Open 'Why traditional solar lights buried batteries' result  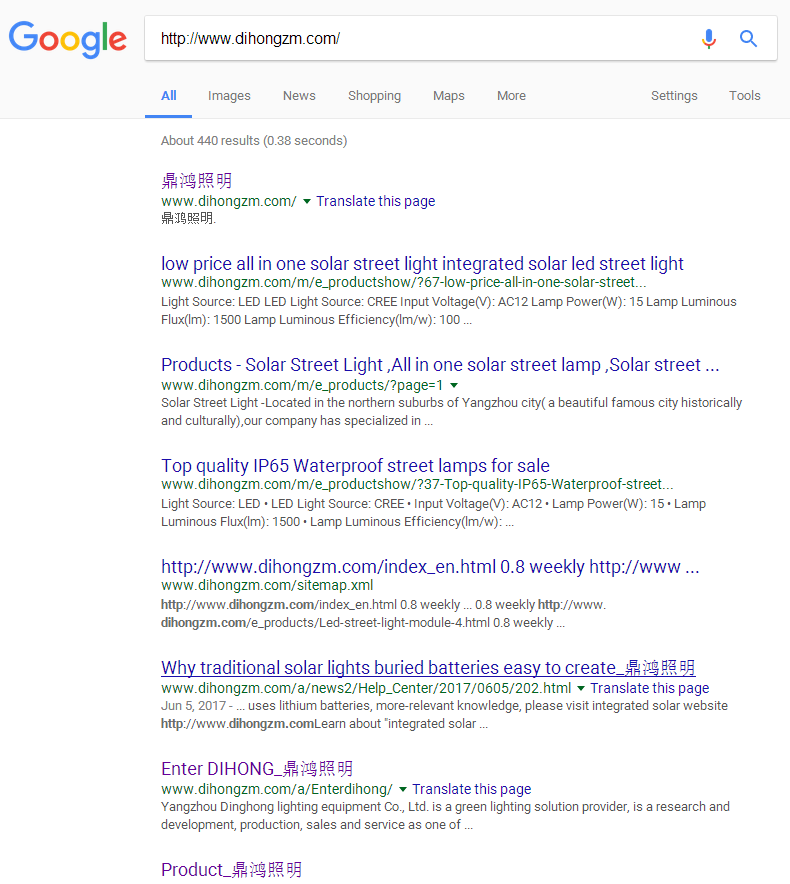click(x=428, y=668)
